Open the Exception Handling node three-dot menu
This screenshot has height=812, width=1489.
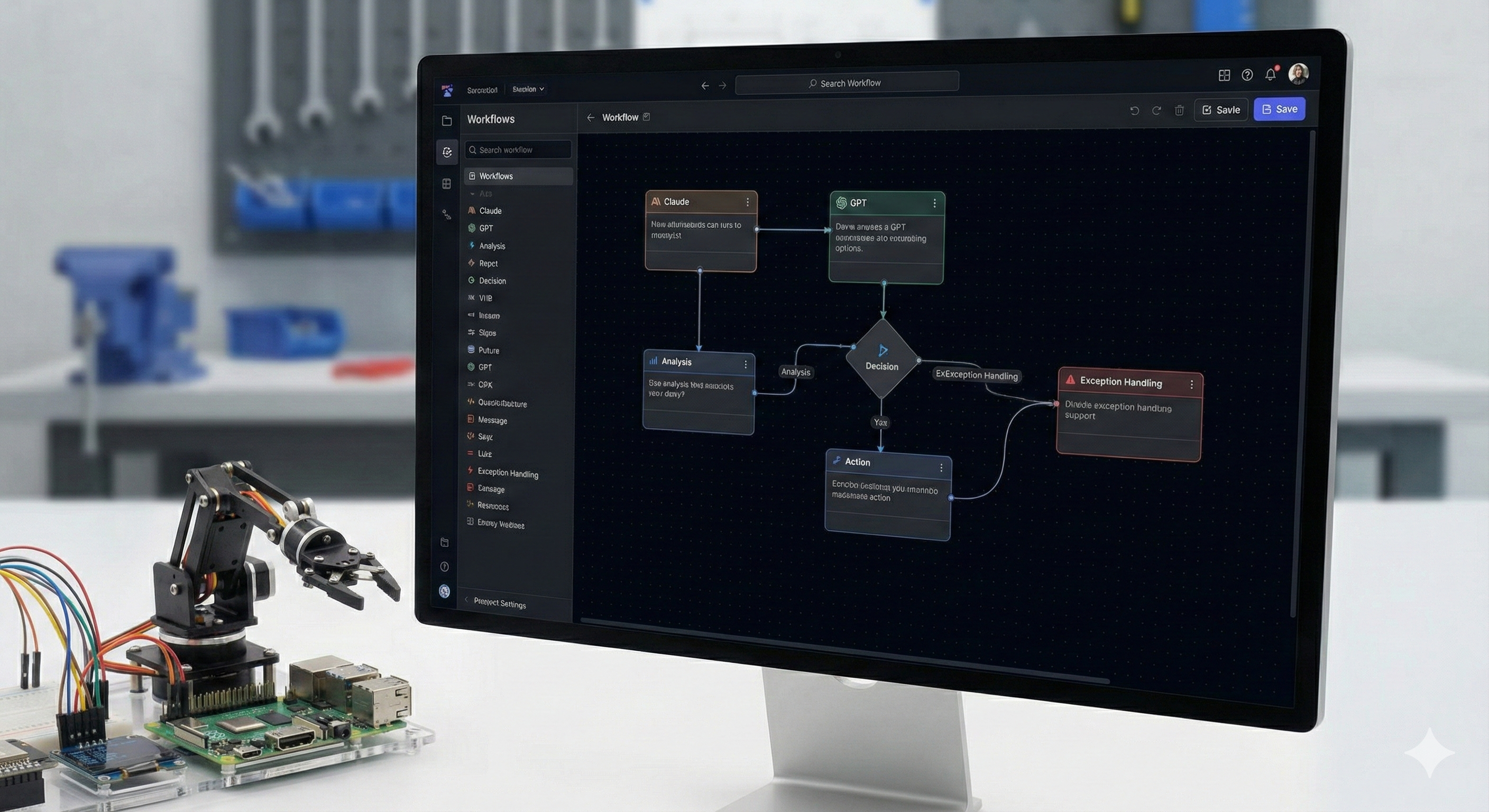click(1191, 385)
